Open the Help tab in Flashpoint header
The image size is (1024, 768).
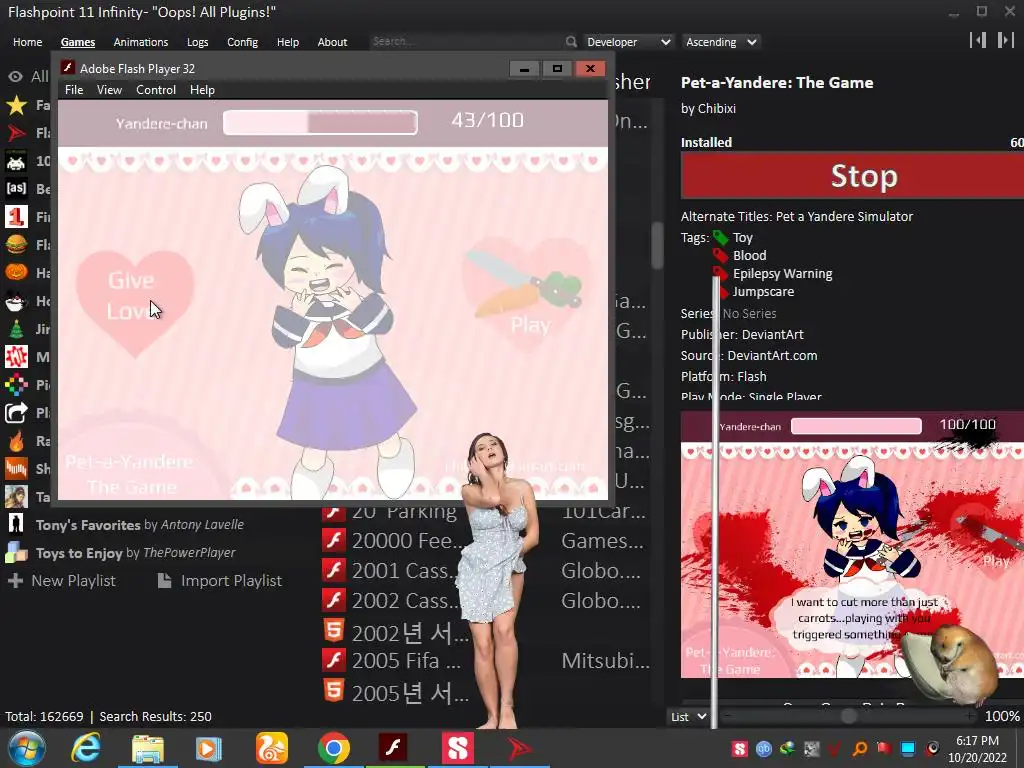[287, 42]
